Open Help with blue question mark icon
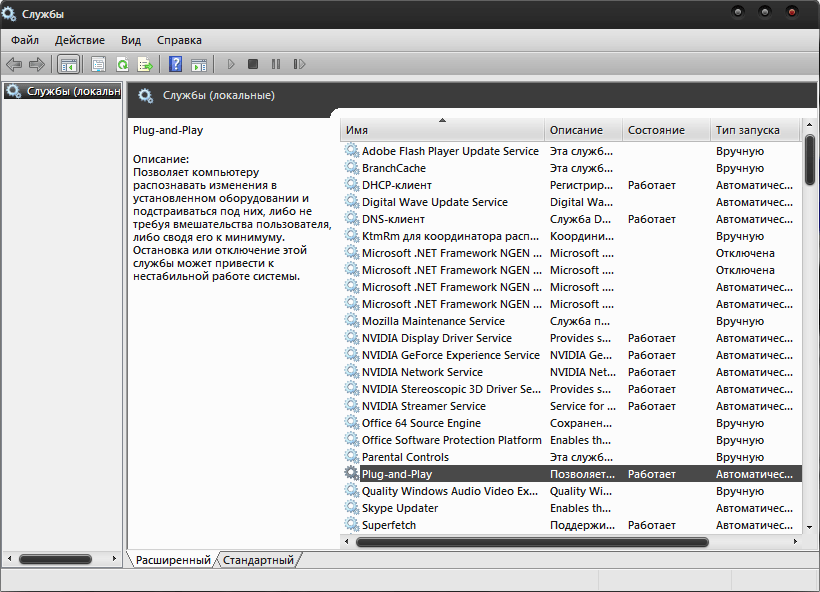Image resolution: width=820 pixels, height=592 pixels. 175,64
